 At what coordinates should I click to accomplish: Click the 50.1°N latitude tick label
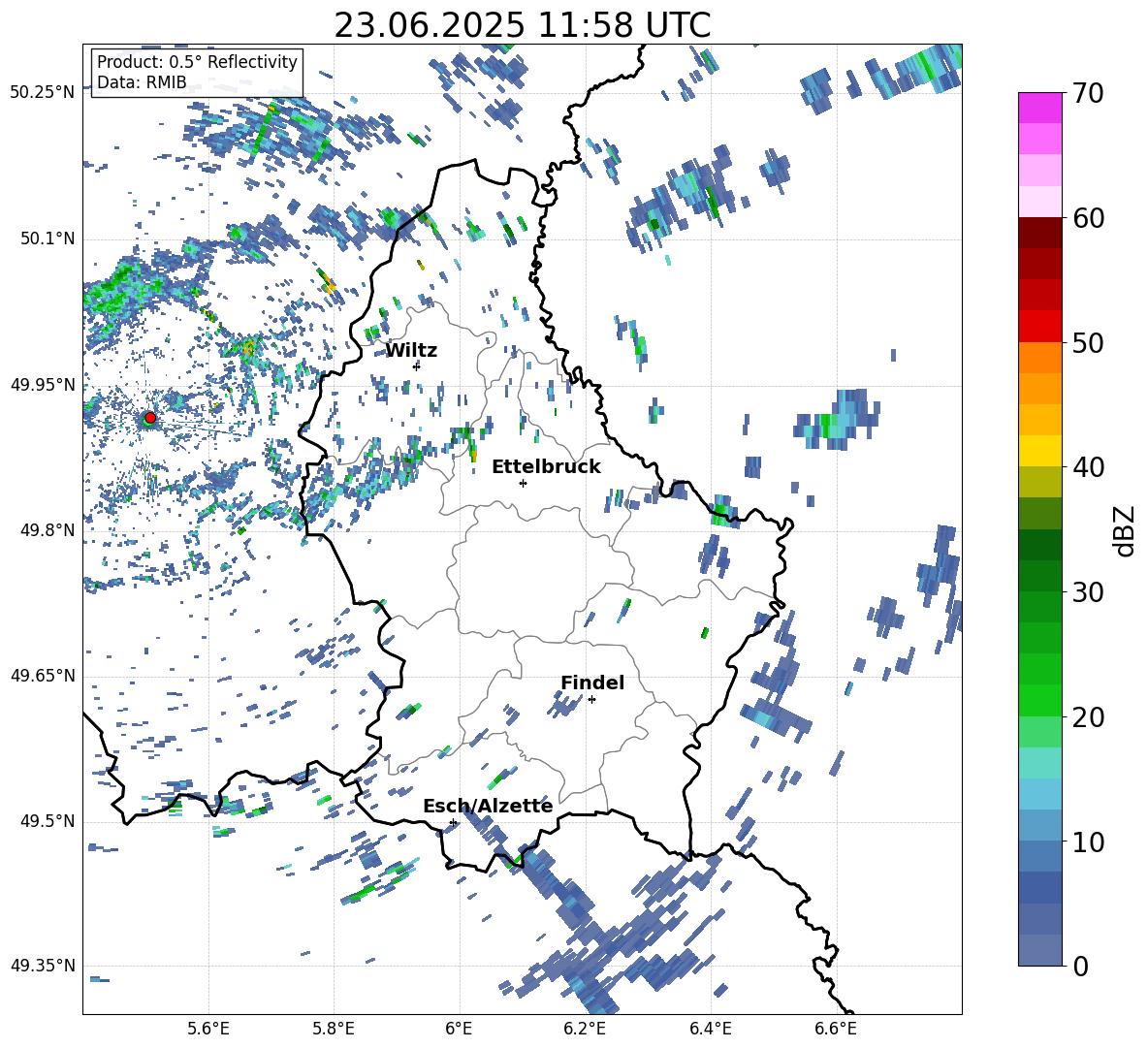48,238
